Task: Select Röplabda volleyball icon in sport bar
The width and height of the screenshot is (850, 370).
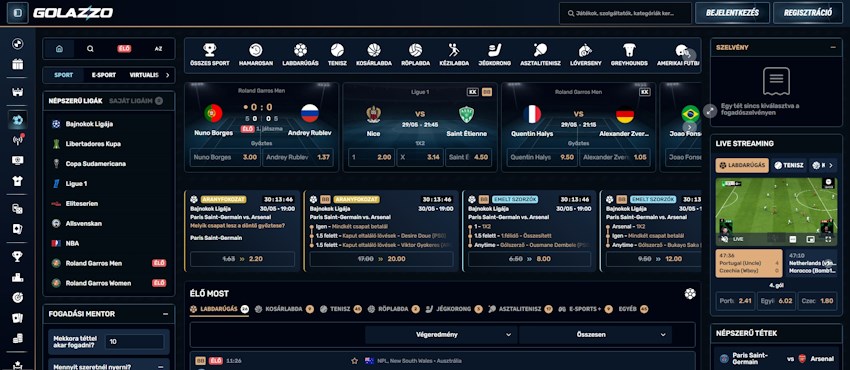Action: tap(416, 50)
